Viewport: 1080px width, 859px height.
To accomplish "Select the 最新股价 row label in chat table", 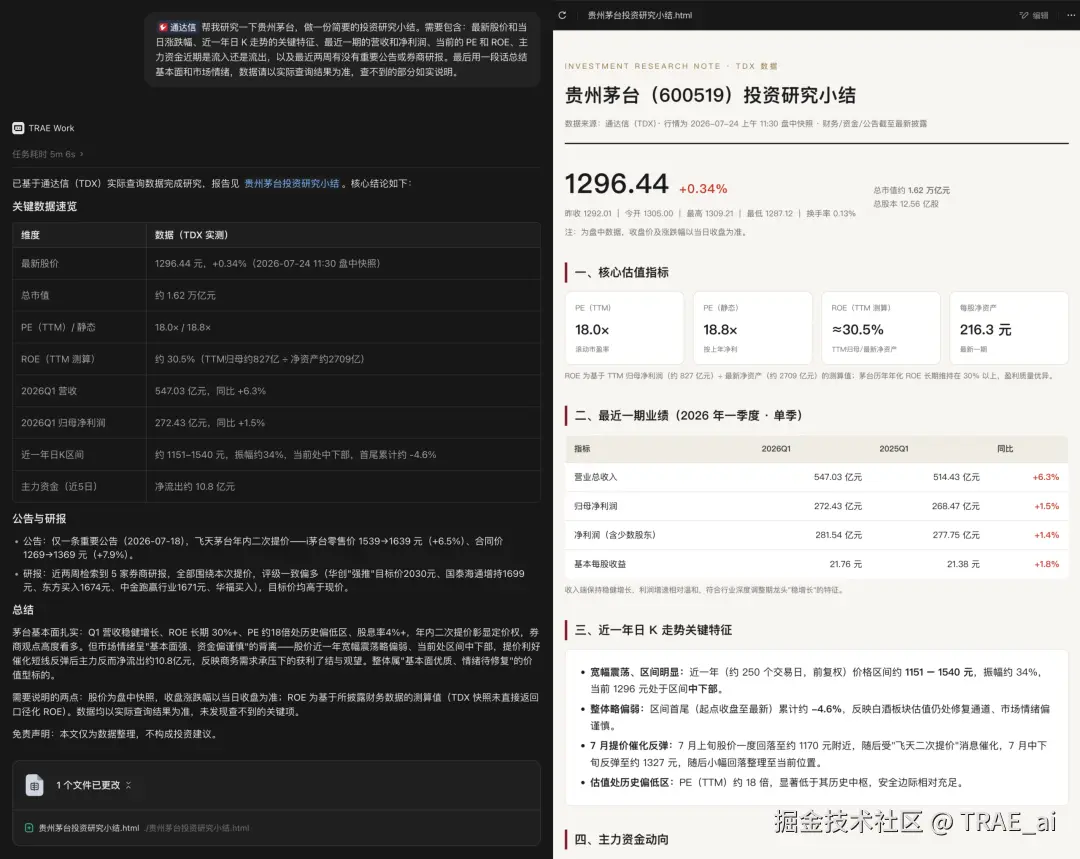I will (x=40, y=263).
